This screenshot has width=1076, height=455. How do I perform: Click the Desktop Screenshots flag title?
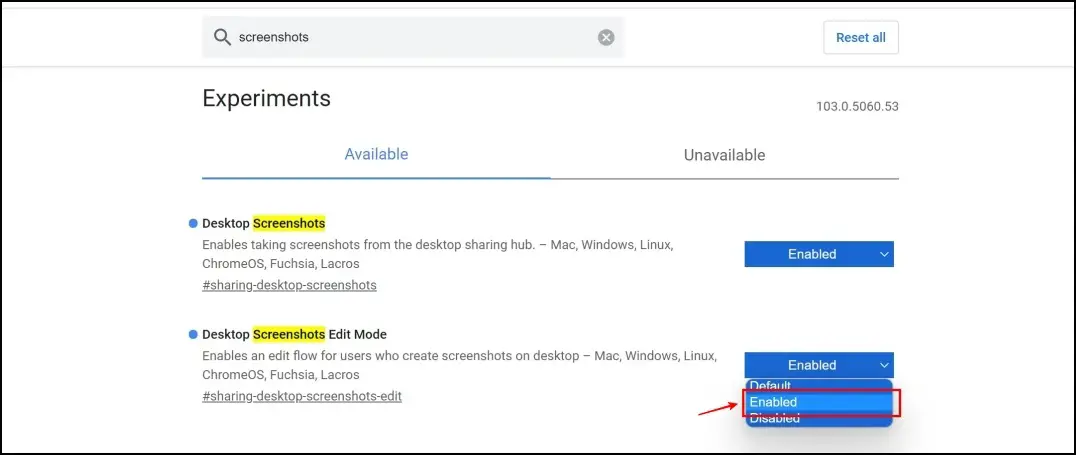(264, 223)
